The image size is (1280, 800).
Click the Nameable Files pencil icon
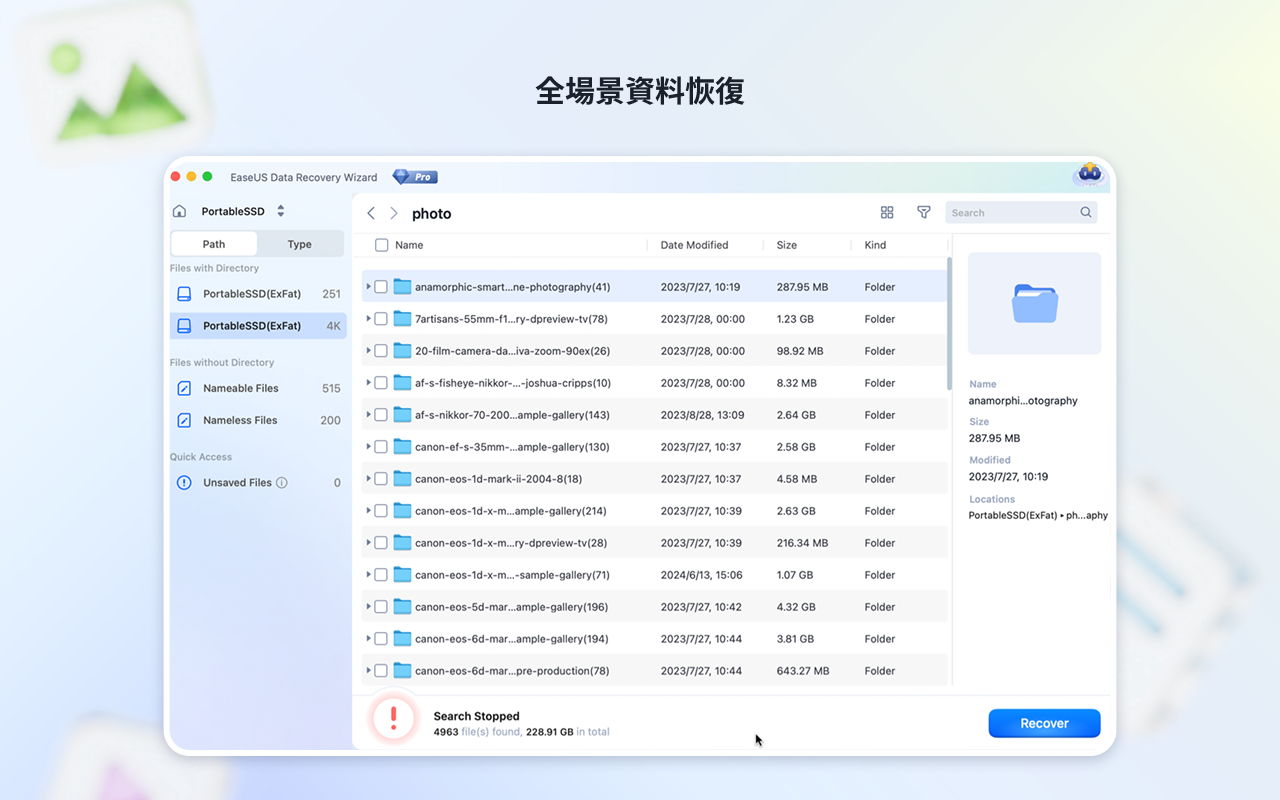[184, 388]
